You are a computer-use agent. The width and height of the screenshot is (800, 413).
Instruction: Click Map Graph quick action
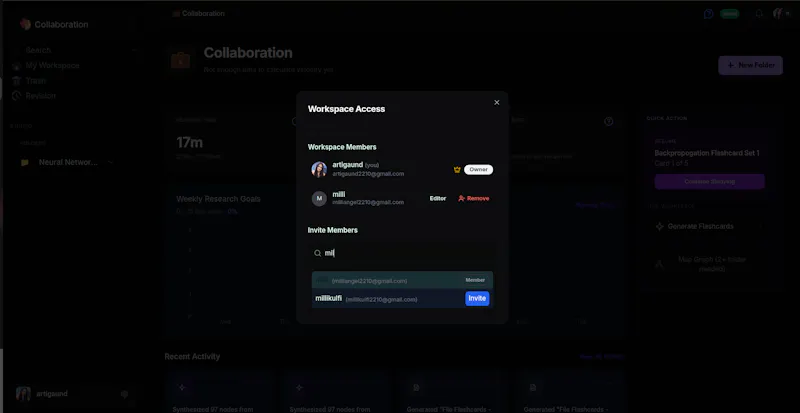click(x=712, y=264)
